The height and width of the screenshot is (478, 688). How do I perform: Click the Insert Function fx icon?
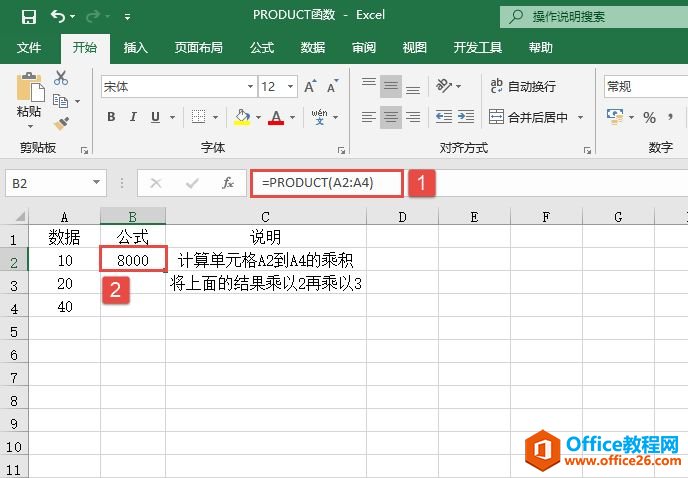click(228, 183)
